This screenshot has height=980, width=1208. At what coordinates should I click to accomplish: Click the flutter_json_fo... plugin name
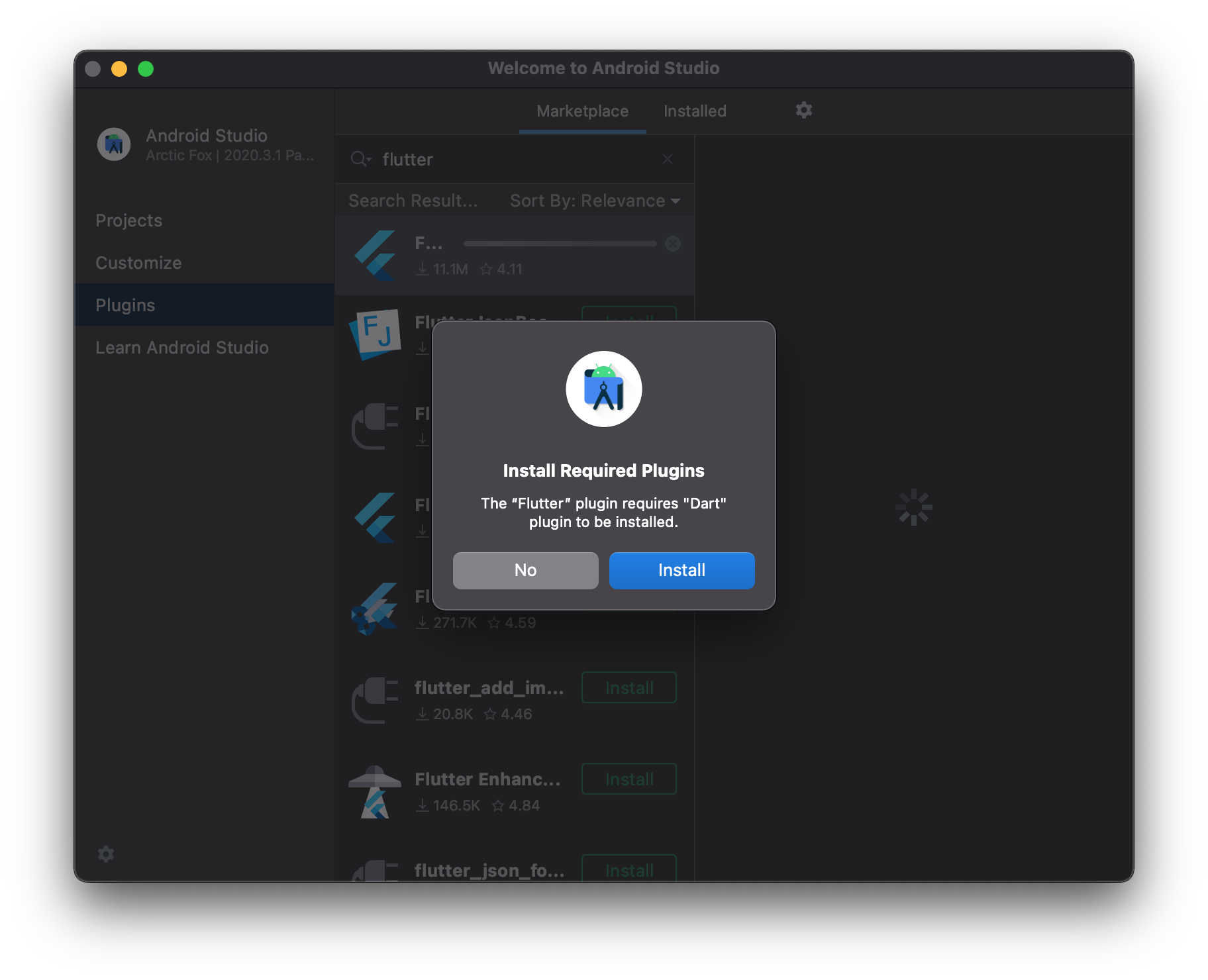click(x=489, y=870)
